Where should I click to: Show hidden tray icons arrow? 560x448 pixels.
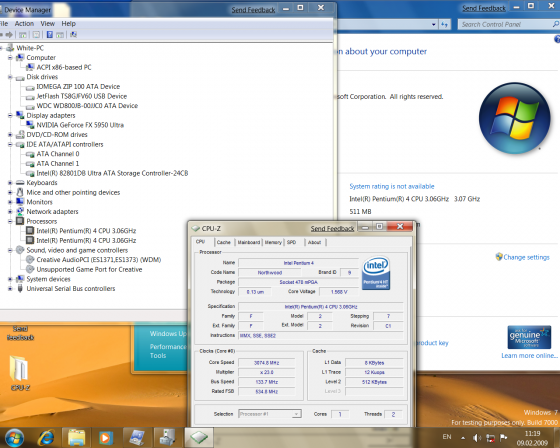(463, 438)
